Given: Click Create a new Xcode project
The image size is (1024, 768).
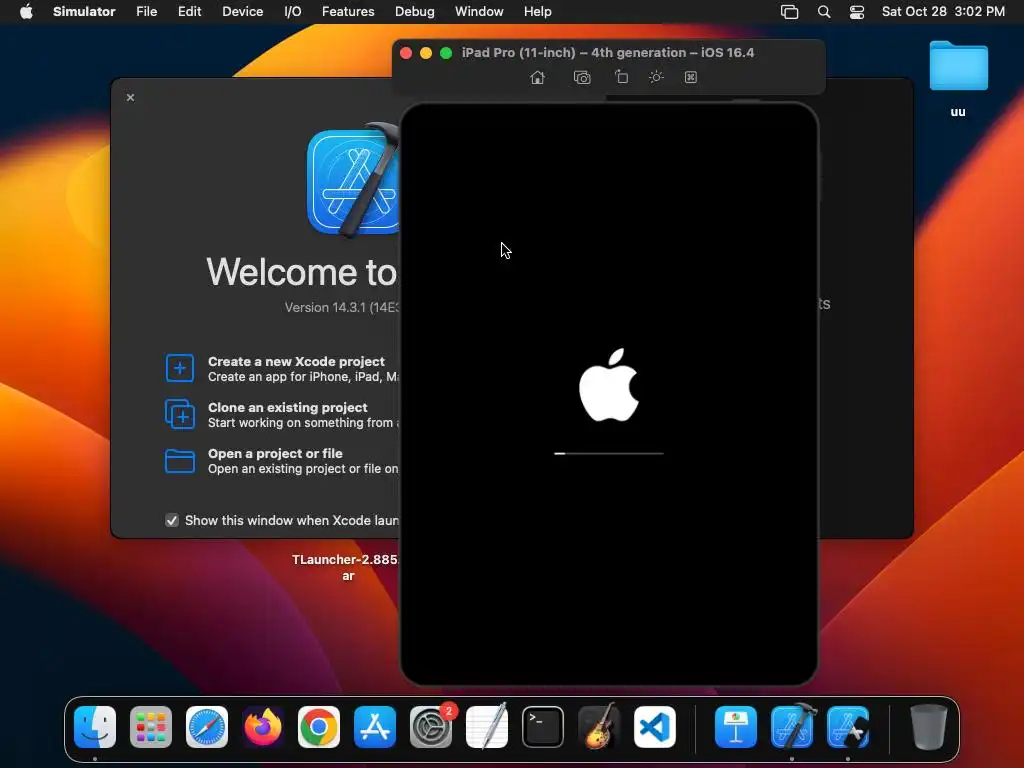Looking at the screenshot, I should [x=281, y=368].
